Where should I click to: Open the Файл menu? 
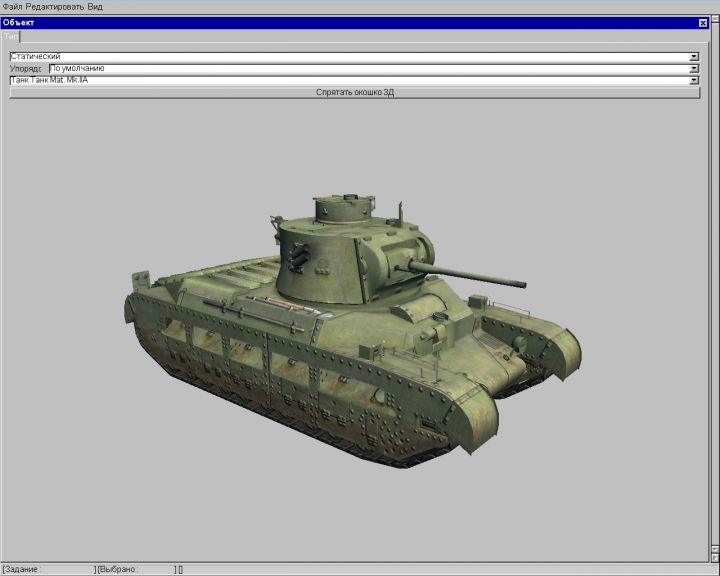[x=12, y=7]
